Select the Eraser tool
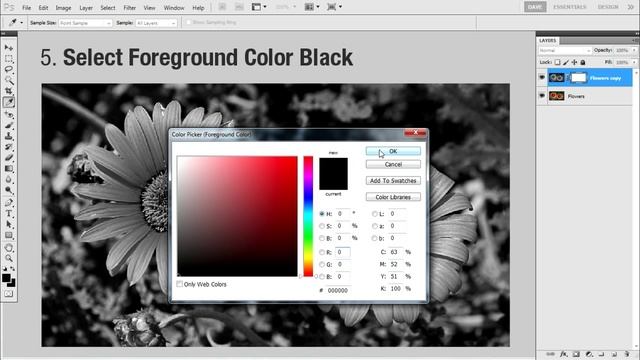Screen dimensions: 640x360 [x=9, y=158]
